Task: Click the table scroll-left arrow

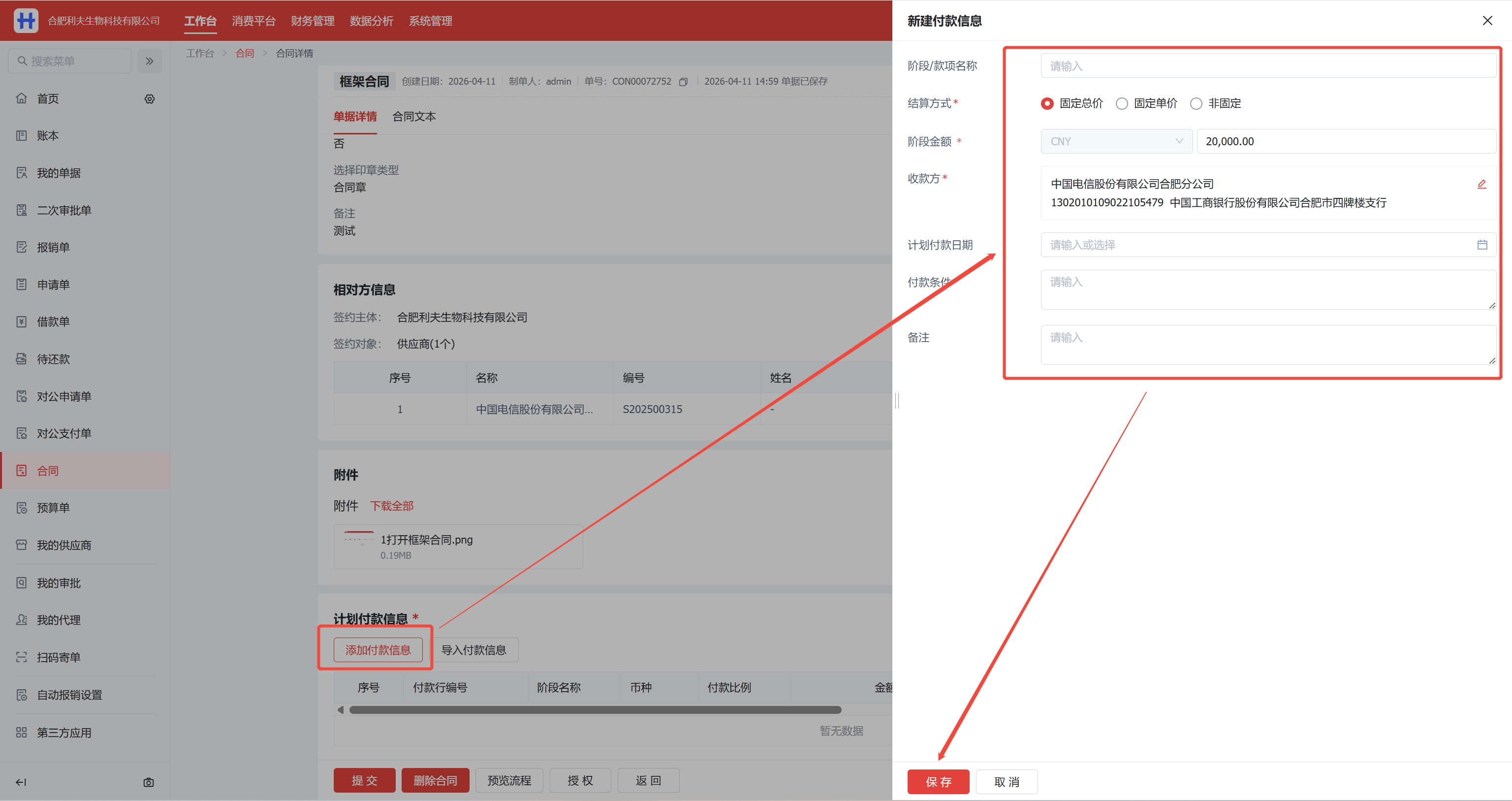Action: point(341,710)
